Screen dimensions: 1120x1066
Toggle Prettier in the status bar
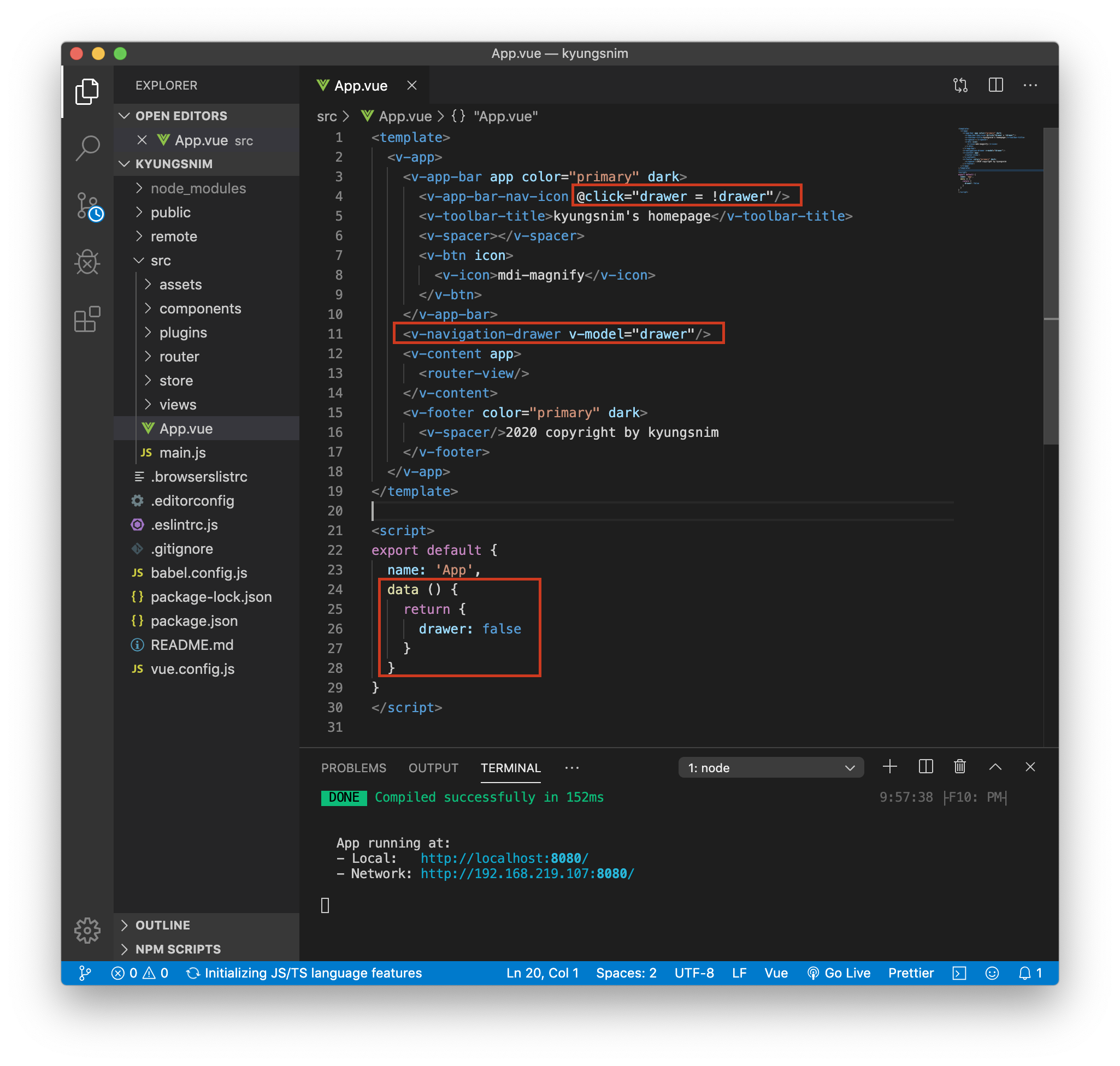coord(911,973)
